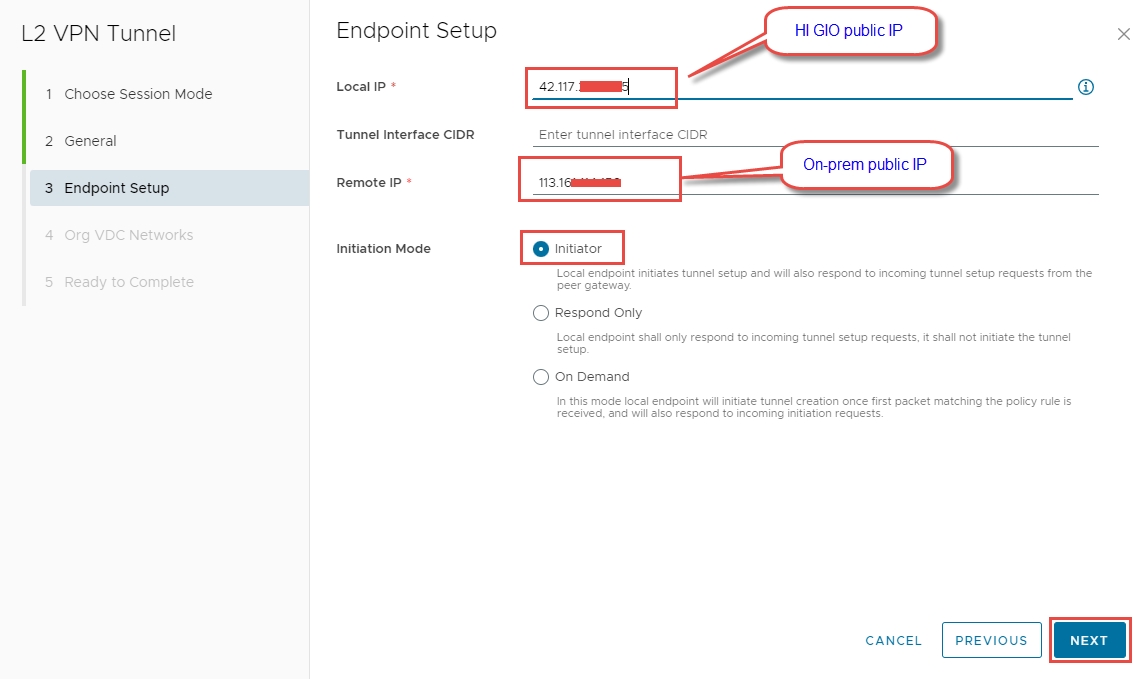Click the HI GIO public IP callout
1143x679 pixels.
(x=849, y=31)
